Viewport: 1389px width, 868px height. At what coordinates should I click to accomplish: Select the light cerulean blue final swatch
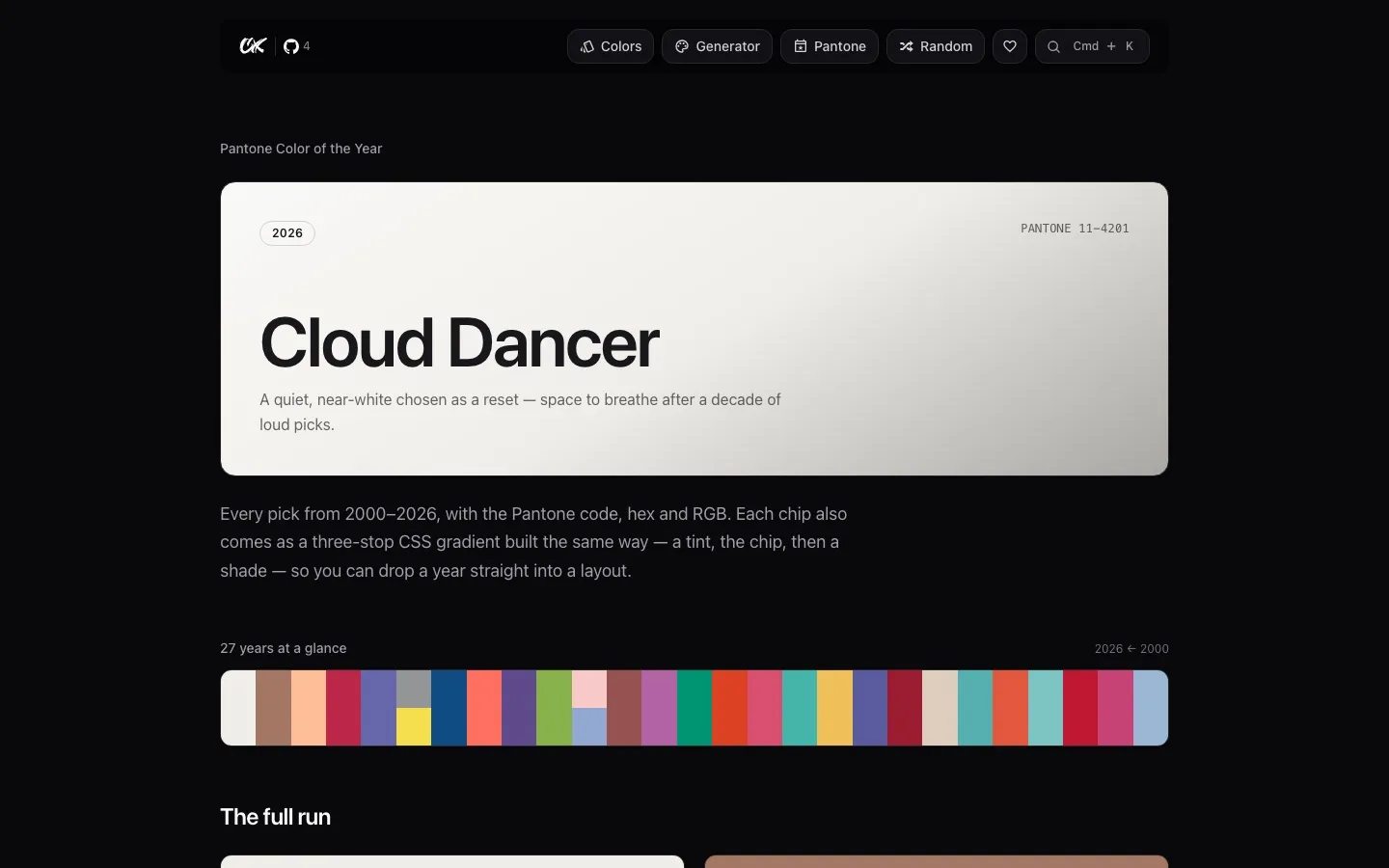point(1151,708)
